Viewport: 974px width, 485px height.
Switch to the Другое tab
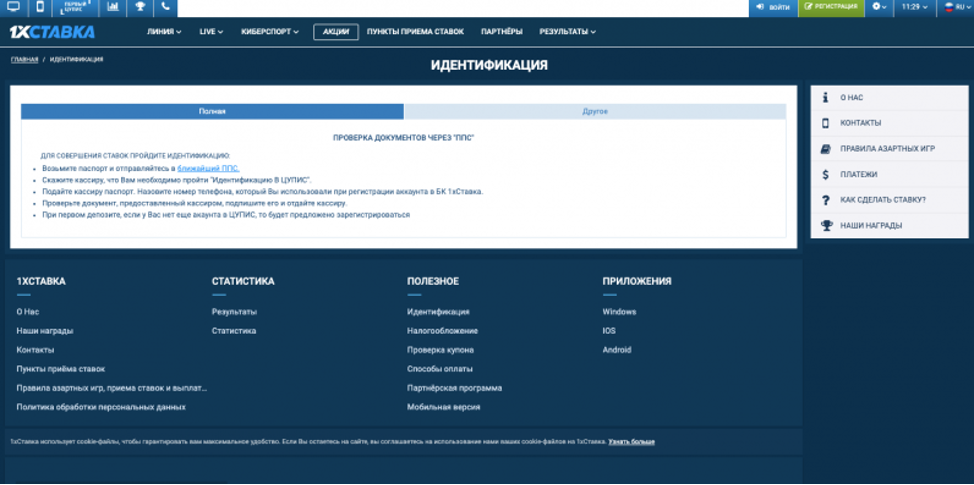pos(595,112)
